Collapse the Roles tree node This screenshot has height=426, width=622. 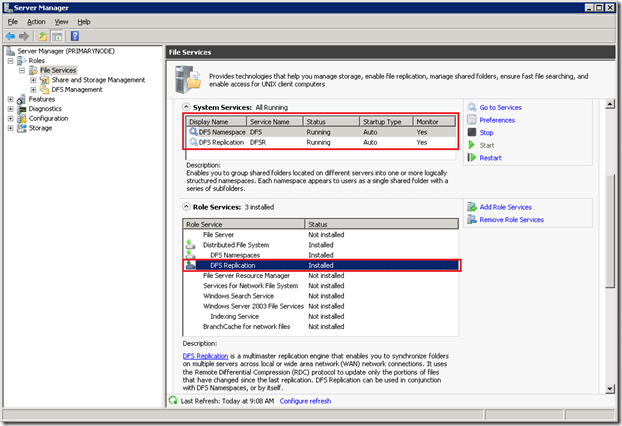(x=11, y=61)
